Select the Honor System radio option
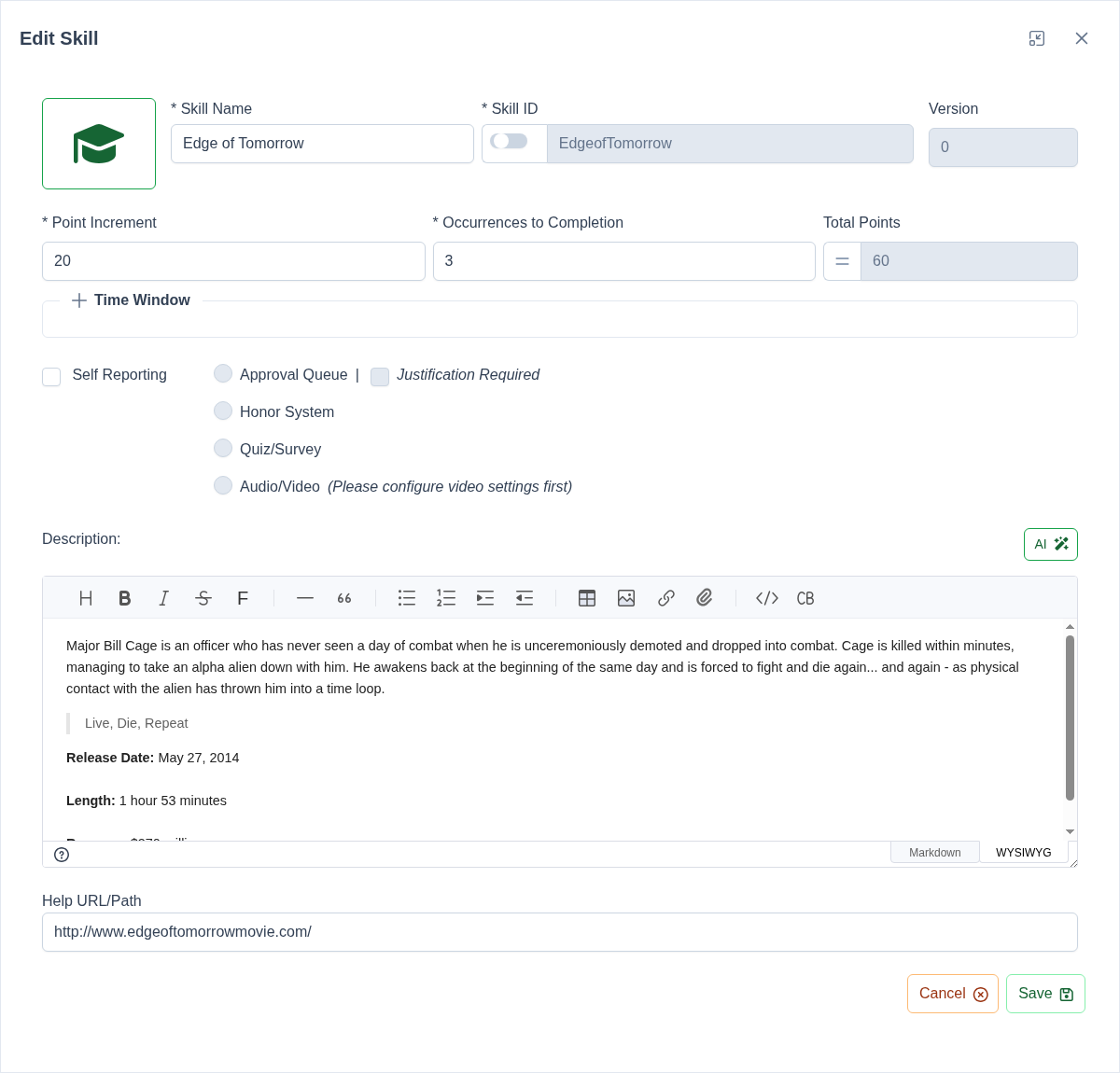The width and height of the screenshot is (1120, 1073). [x=223, y=411]
